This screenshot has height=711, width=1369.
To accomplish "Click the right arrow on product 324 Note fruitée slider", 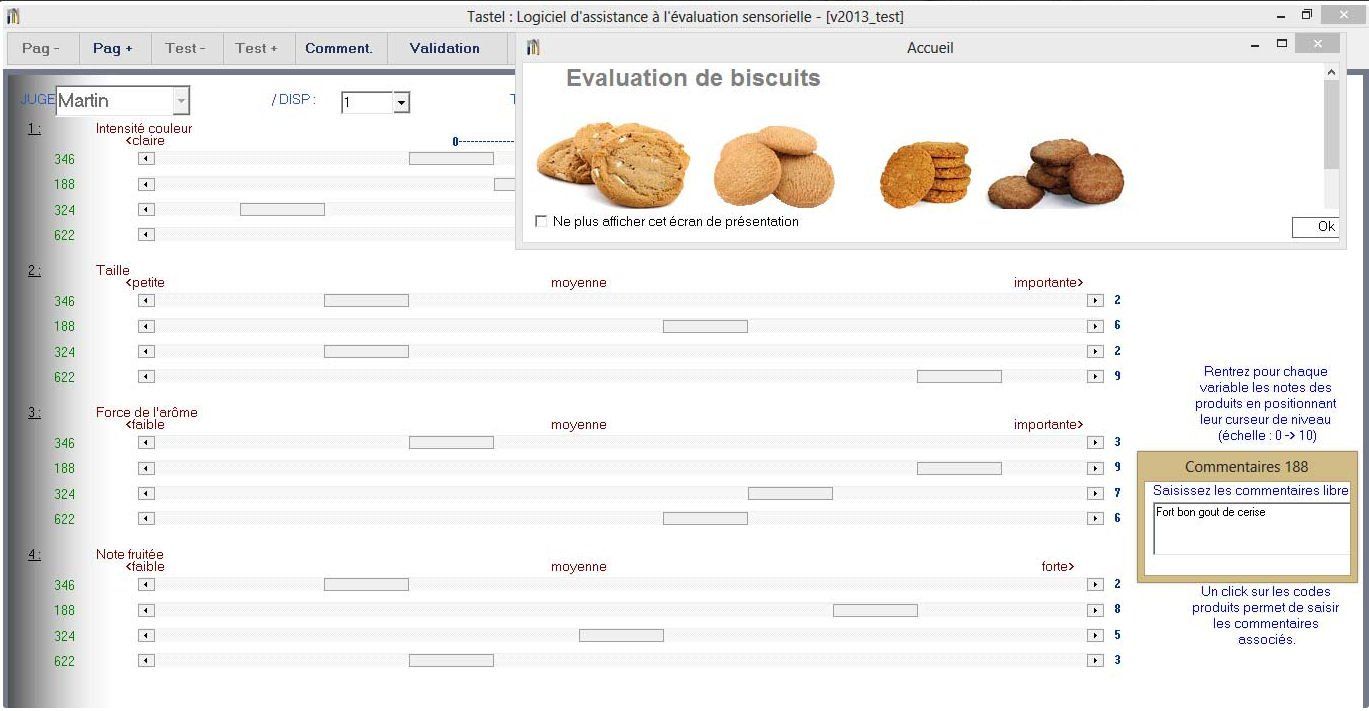I will point(1095,634).
